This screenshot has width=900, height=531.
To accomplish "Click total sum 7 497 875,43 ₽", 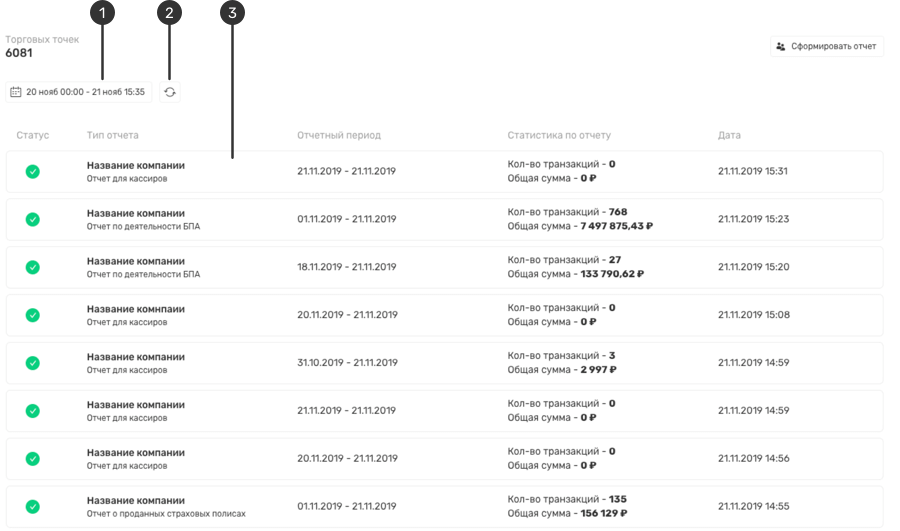I will 616,226.
